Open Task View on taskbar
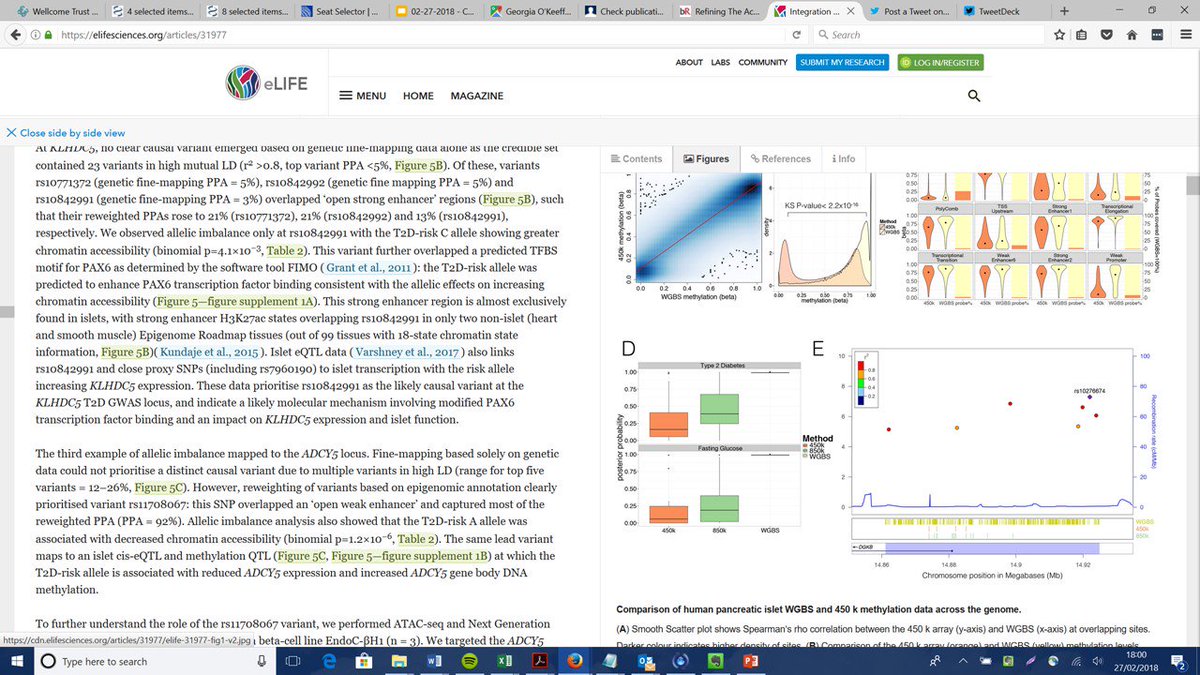This screenshot has height=675, width=1200. (294, 661)
